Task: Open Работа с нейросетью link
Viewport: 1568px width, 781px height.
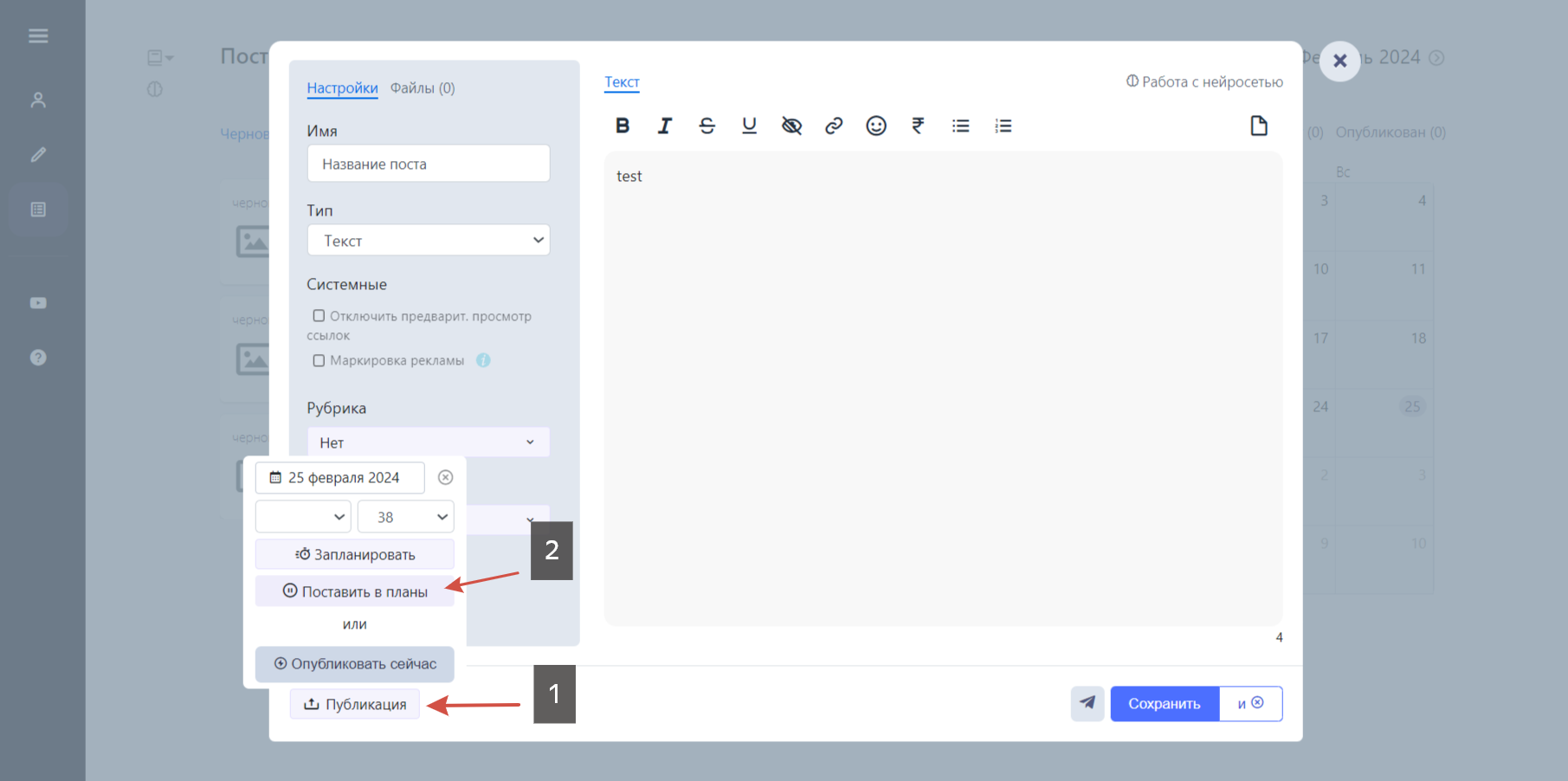Action: [1204, 81]
